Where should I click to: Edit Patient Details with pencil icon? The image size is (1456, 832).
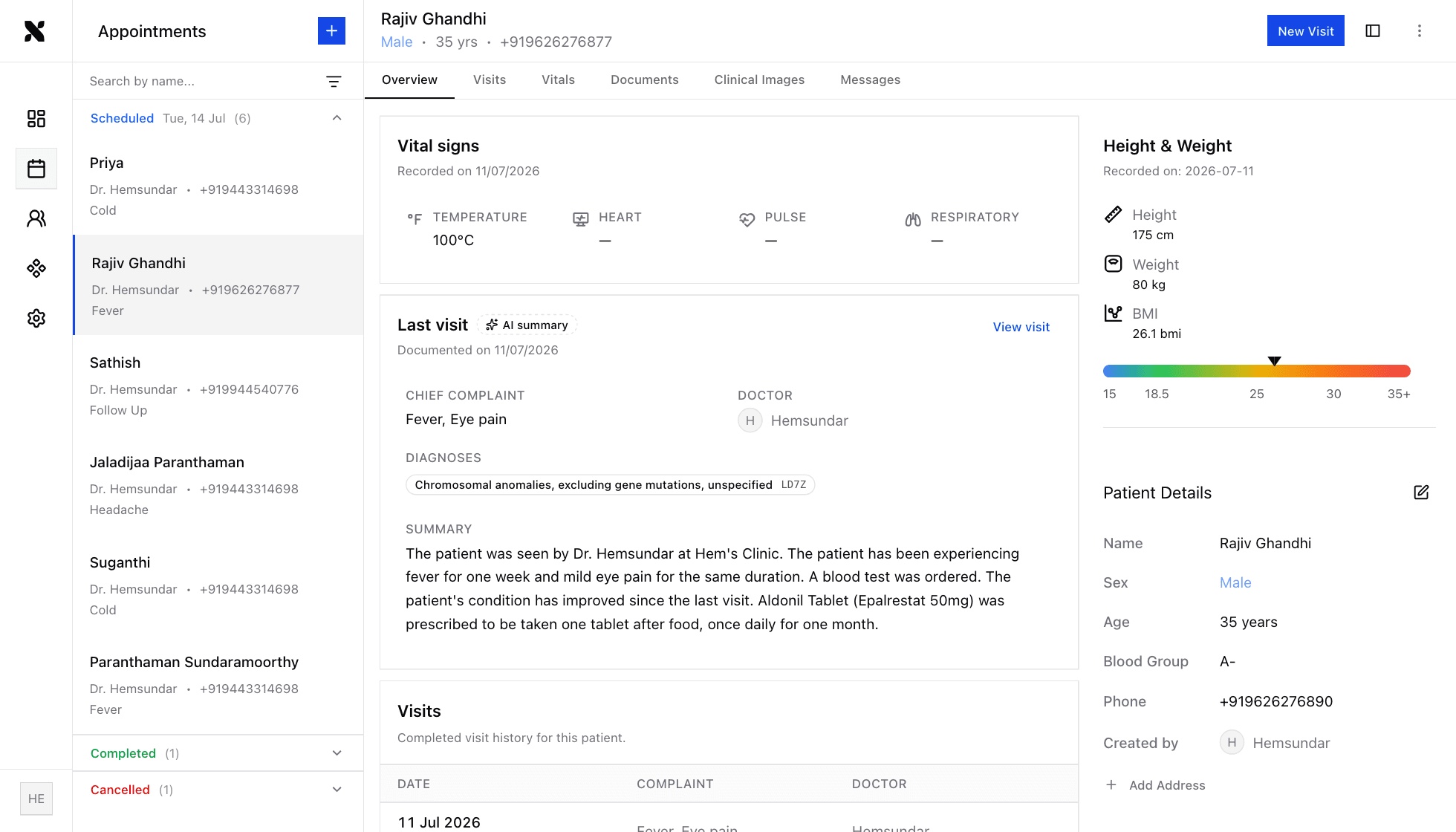(1421, 493)
